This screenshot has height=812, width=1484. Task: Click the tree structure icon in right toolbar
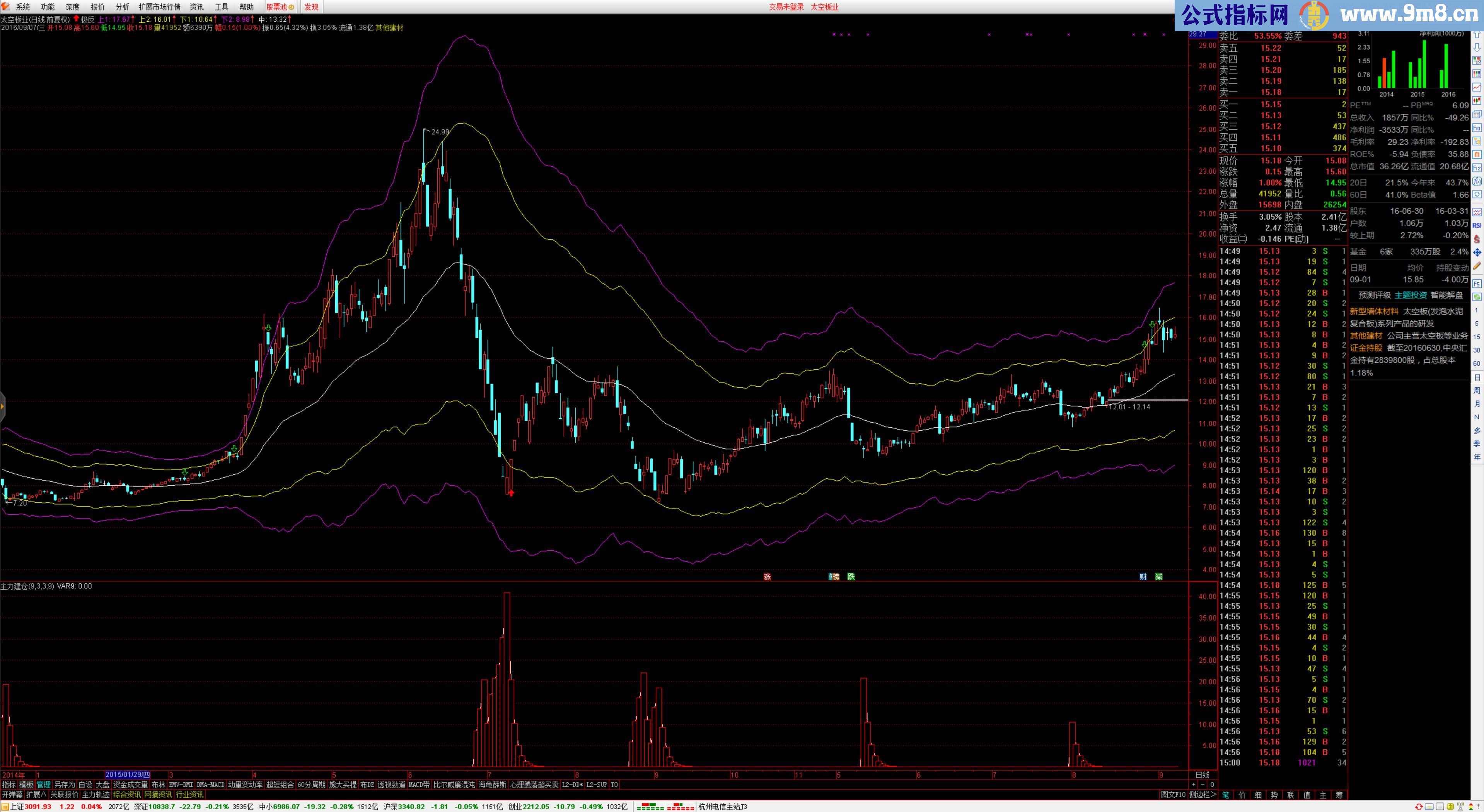click(x=1477, y=141)
